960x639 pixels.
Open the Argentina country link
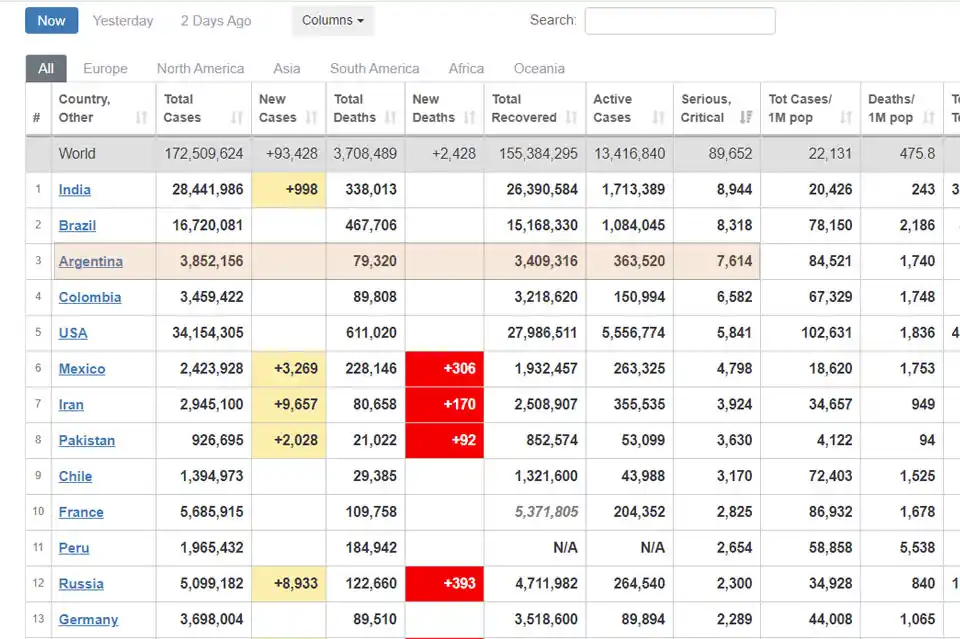pos(91,262)
